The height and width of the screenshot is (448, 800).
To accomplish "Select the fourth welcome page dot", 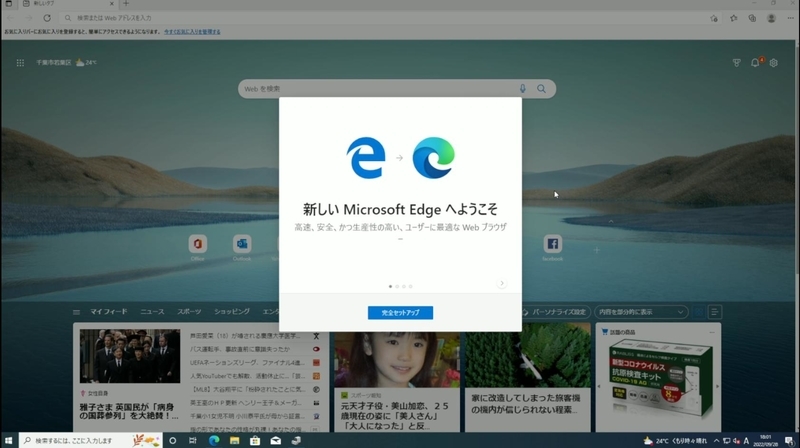I will click(410, 286).
